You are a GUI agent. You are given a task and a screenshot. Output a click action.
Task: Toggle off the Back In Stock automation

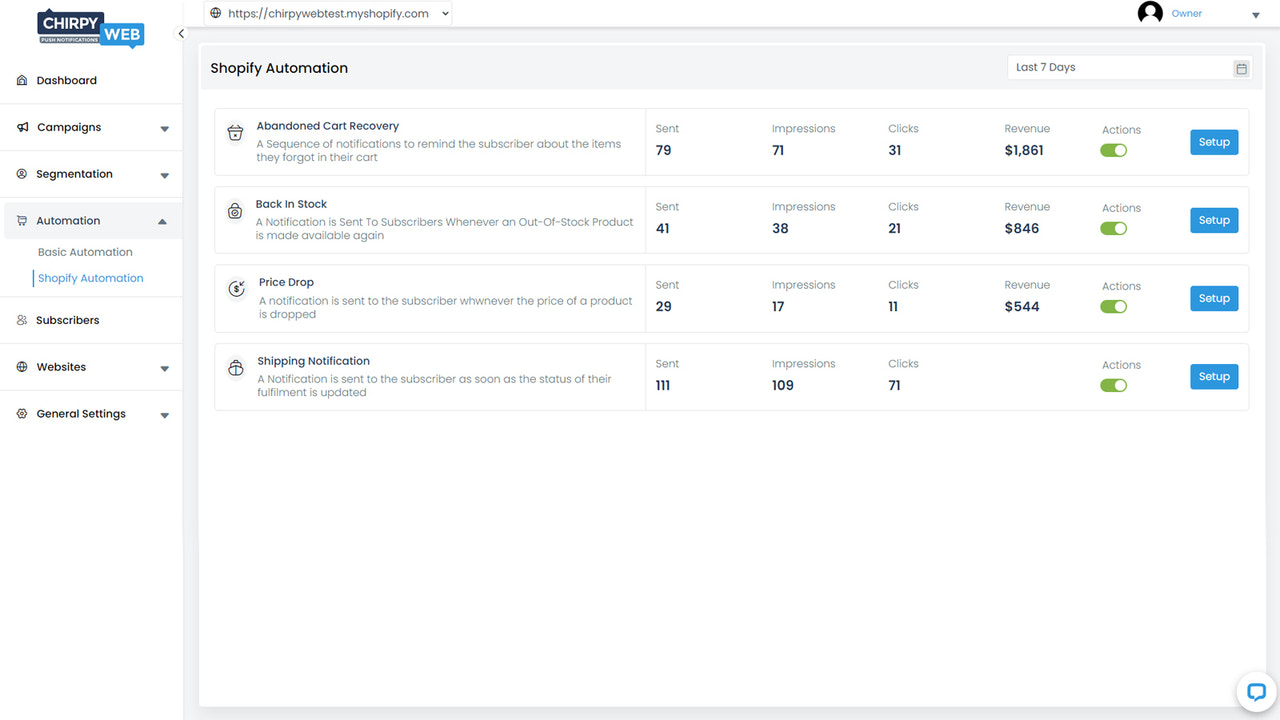[x=1113, y=228]
